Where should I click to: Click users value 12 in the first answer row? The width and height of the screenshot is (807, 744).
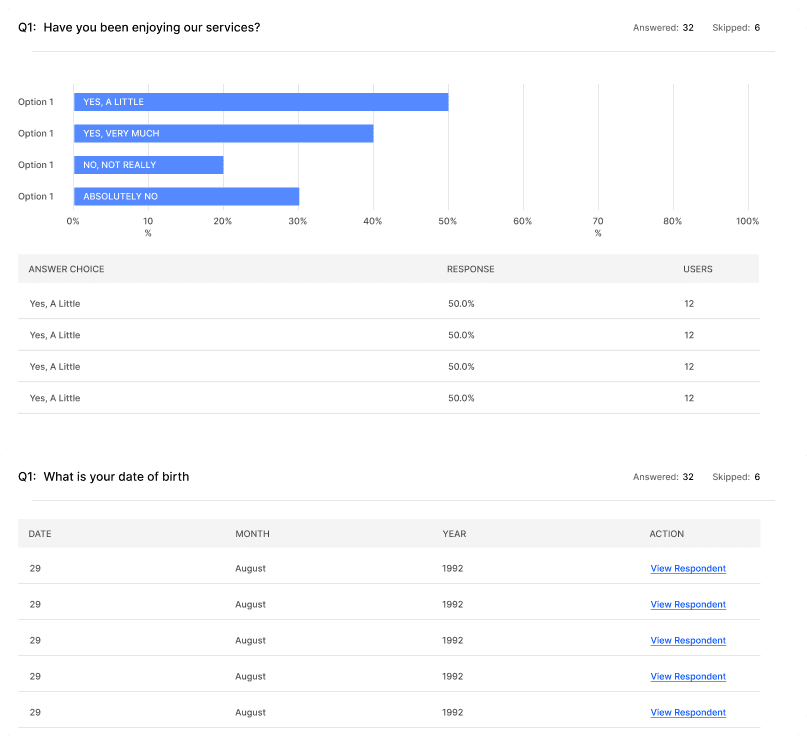click(x=689, y=304)
